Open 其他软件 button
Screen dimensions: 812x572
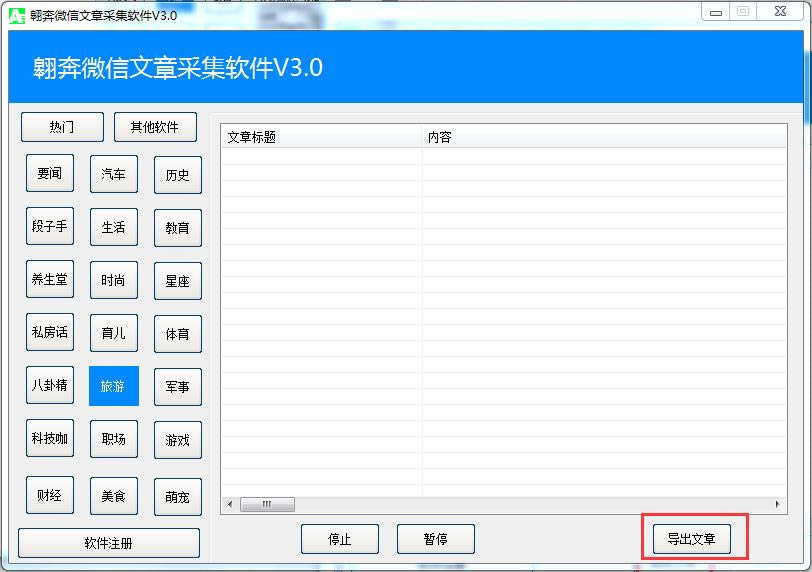click(x=155, y=127)
